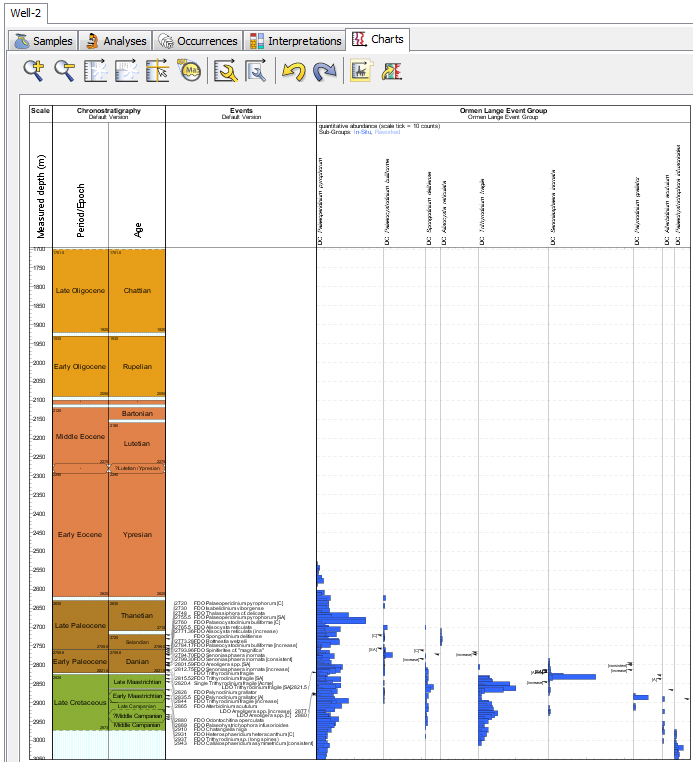Select the Thanetian age block
This screenshot has height=762, width=693.
[x=137, y=616]
